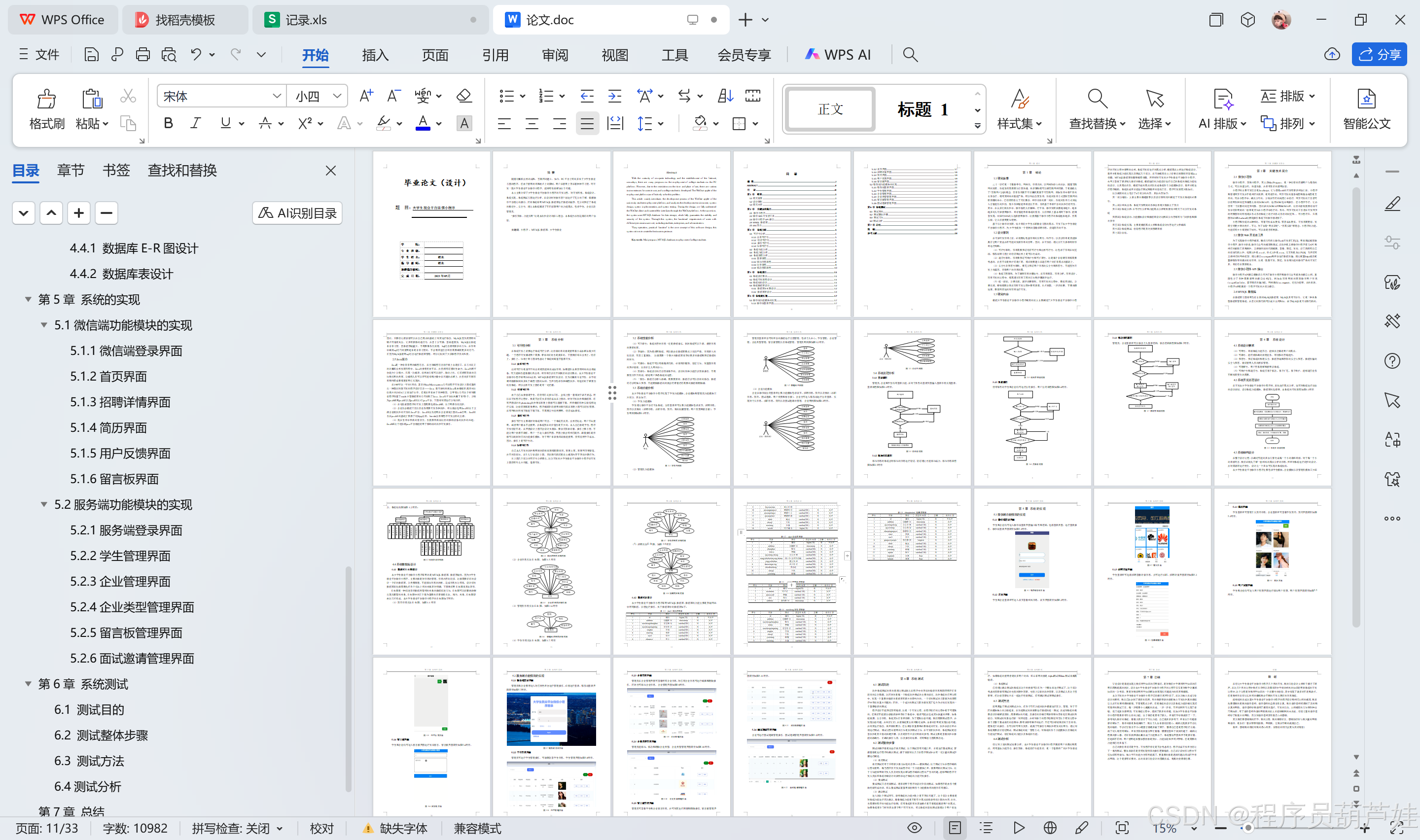The image size is (1420, 840).
Task: Toggle bold formatting
Action: point(168,123)
